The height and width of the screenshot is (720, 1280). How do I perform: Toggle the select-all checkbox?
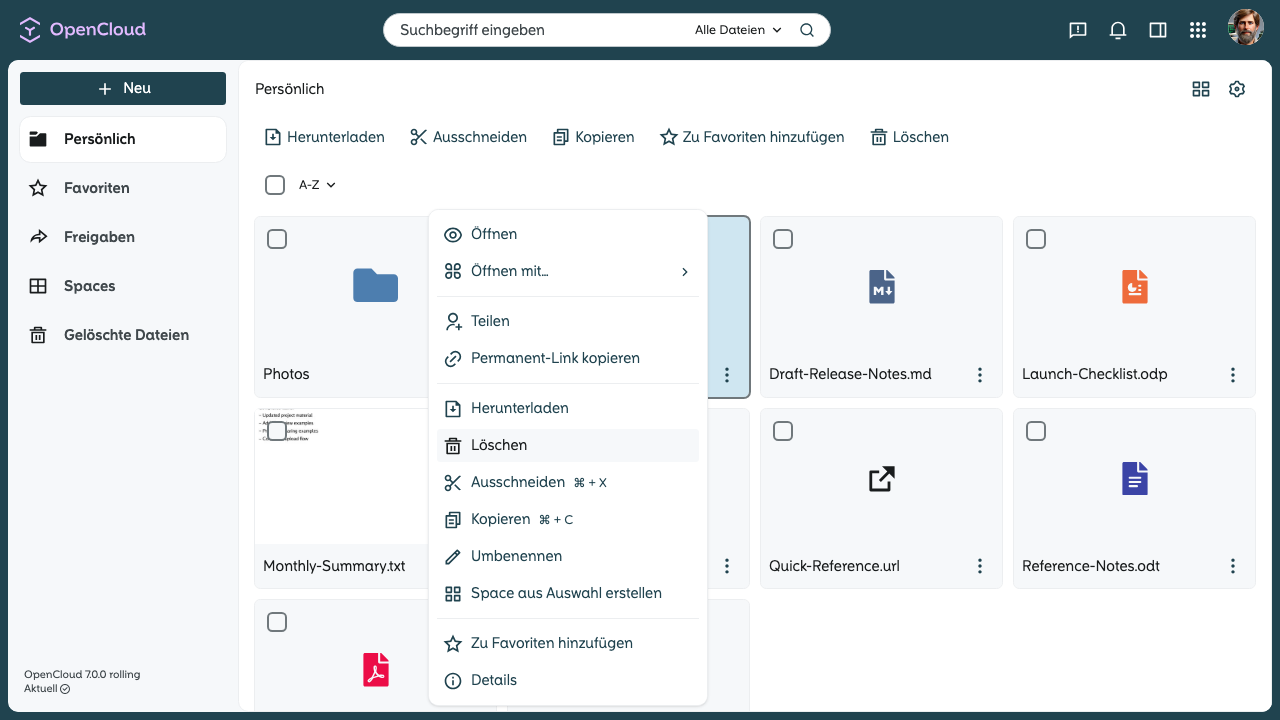click(275, 185)
